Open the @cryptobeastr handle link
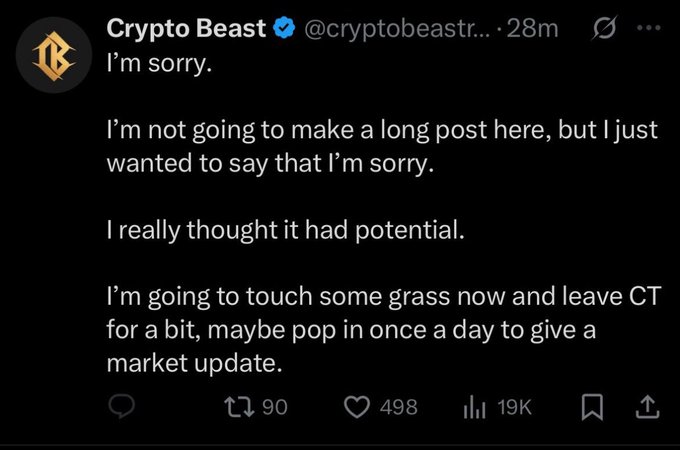Image resolution: width=680 pixels, height=450 pixels. (x=397, y=29)
